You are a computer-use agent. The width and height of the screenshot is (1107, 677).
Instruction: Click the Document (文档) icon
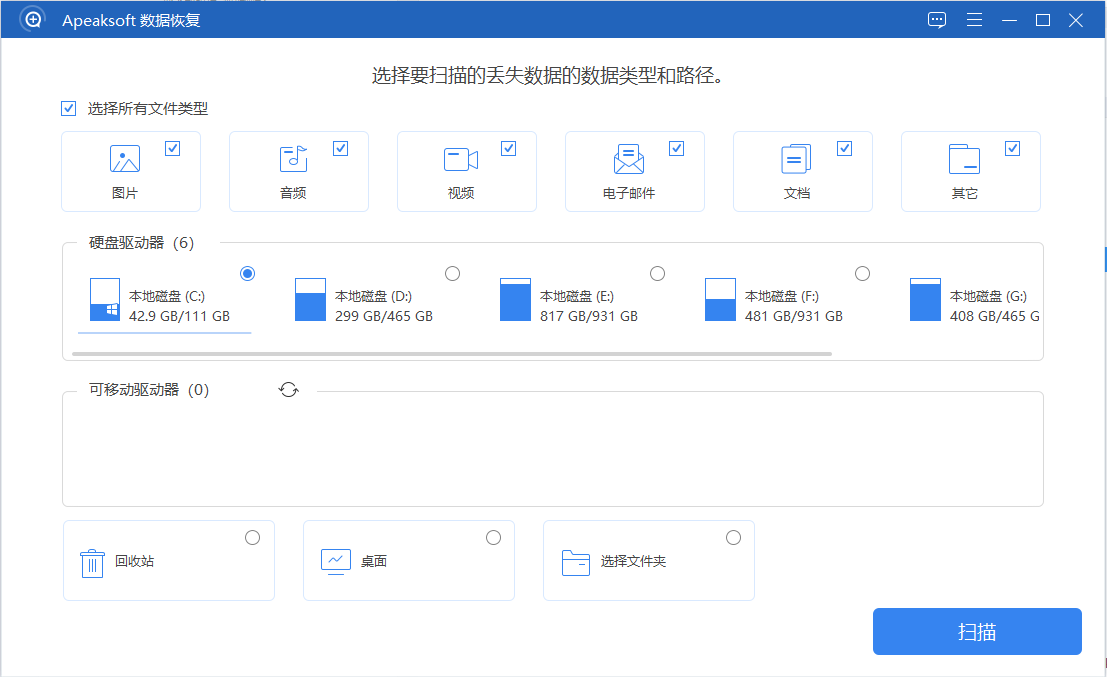tap(796, 159)
